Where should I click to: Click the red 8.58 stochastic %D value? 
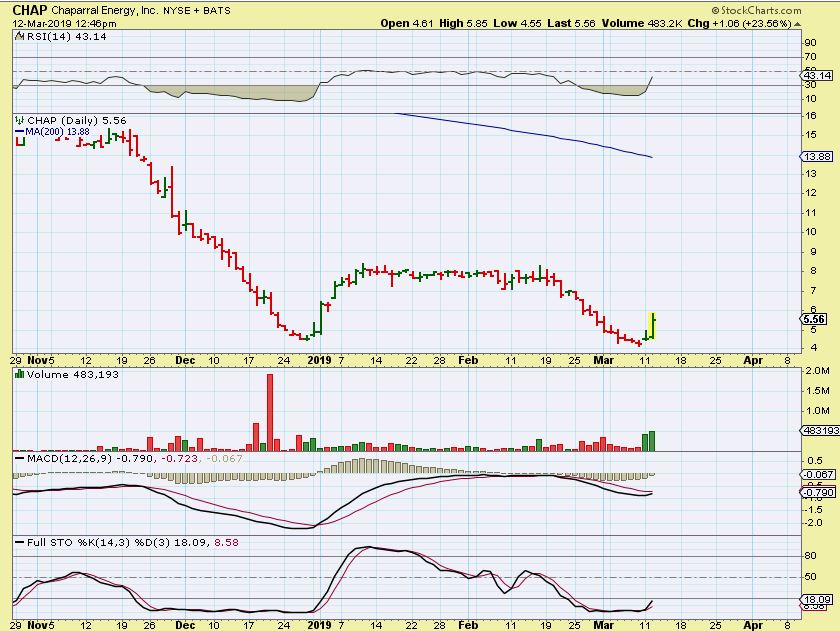[x=227, y=543]
